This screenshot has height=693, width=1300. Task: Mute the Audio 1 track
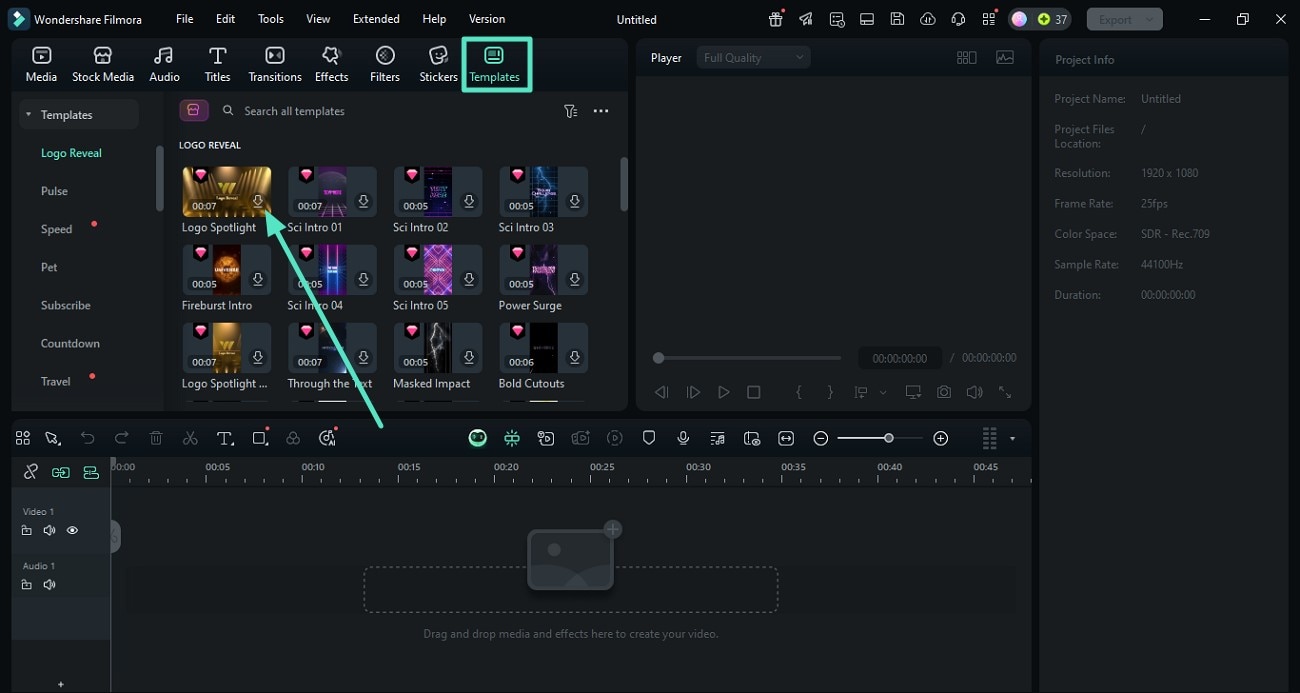(x=49, y=585)
